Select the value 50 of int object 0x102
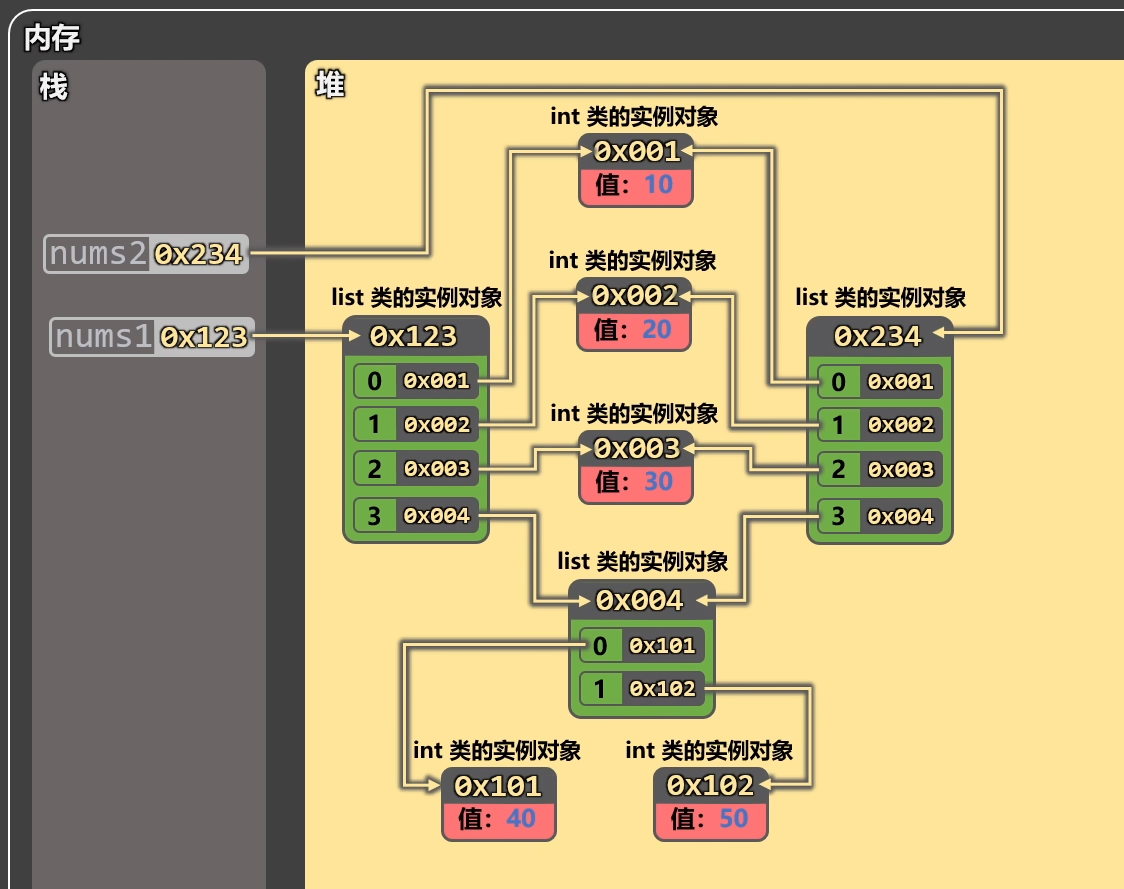The image size is (1124, 889). tap(733, 818)
